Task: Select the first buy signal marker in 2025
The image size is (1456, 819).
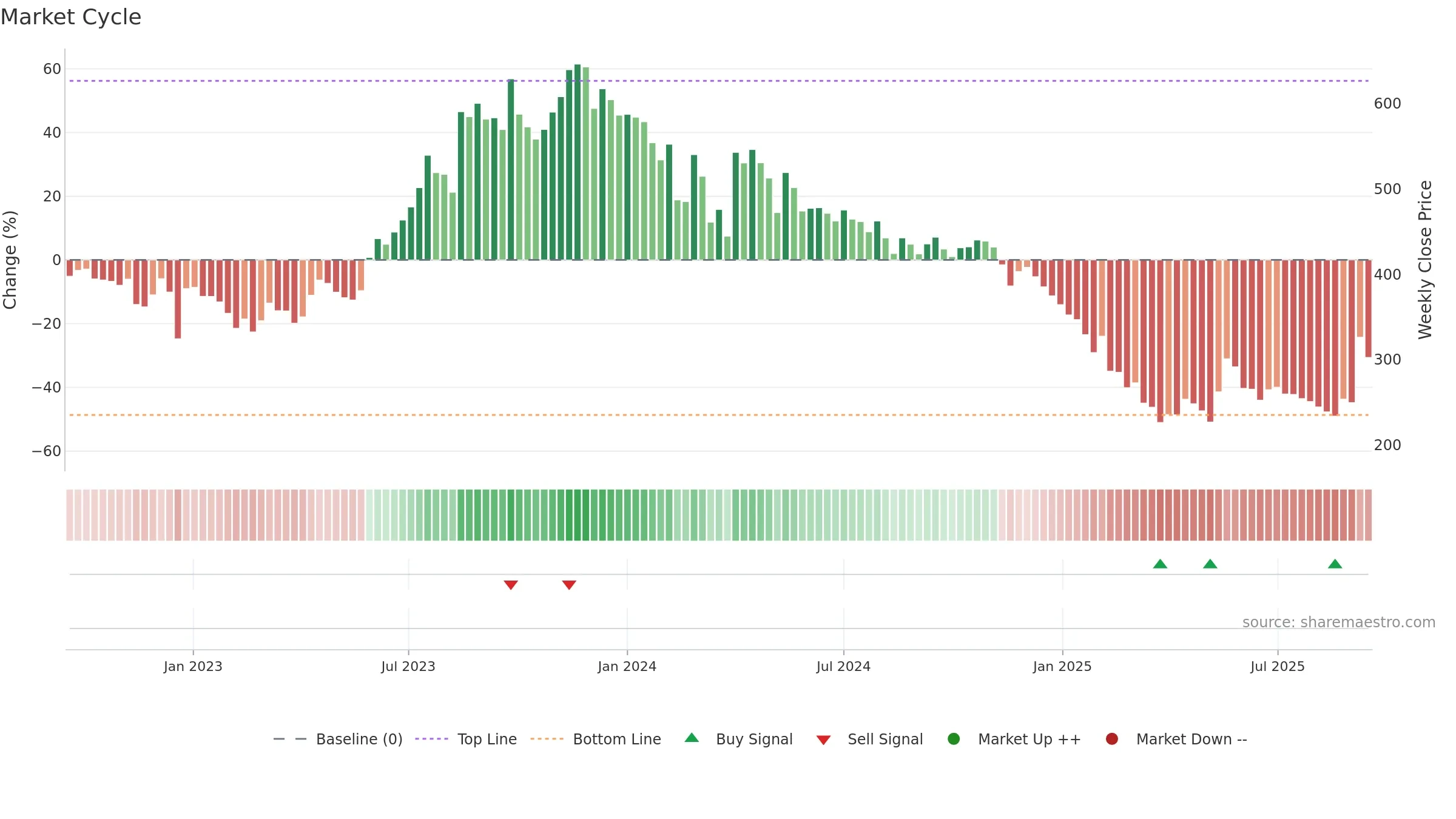Action: (x=1160, y=564)
